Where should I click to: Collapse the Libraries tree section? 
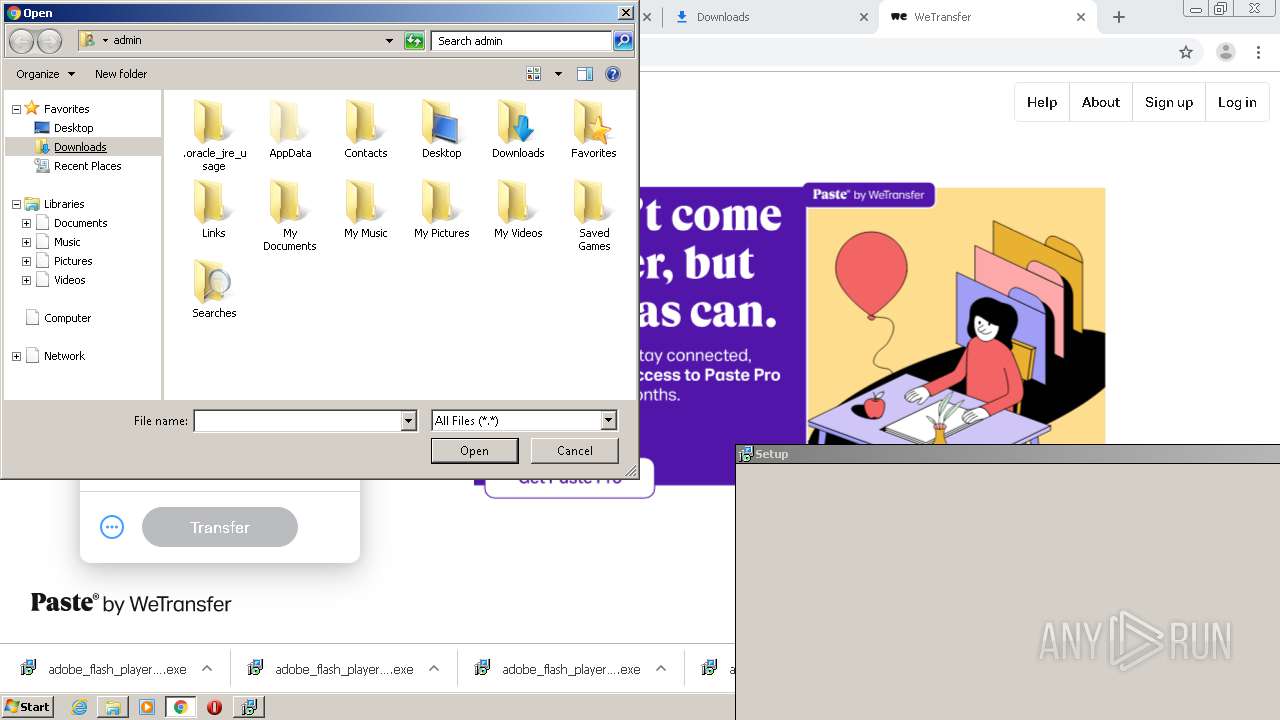(16, 204)
